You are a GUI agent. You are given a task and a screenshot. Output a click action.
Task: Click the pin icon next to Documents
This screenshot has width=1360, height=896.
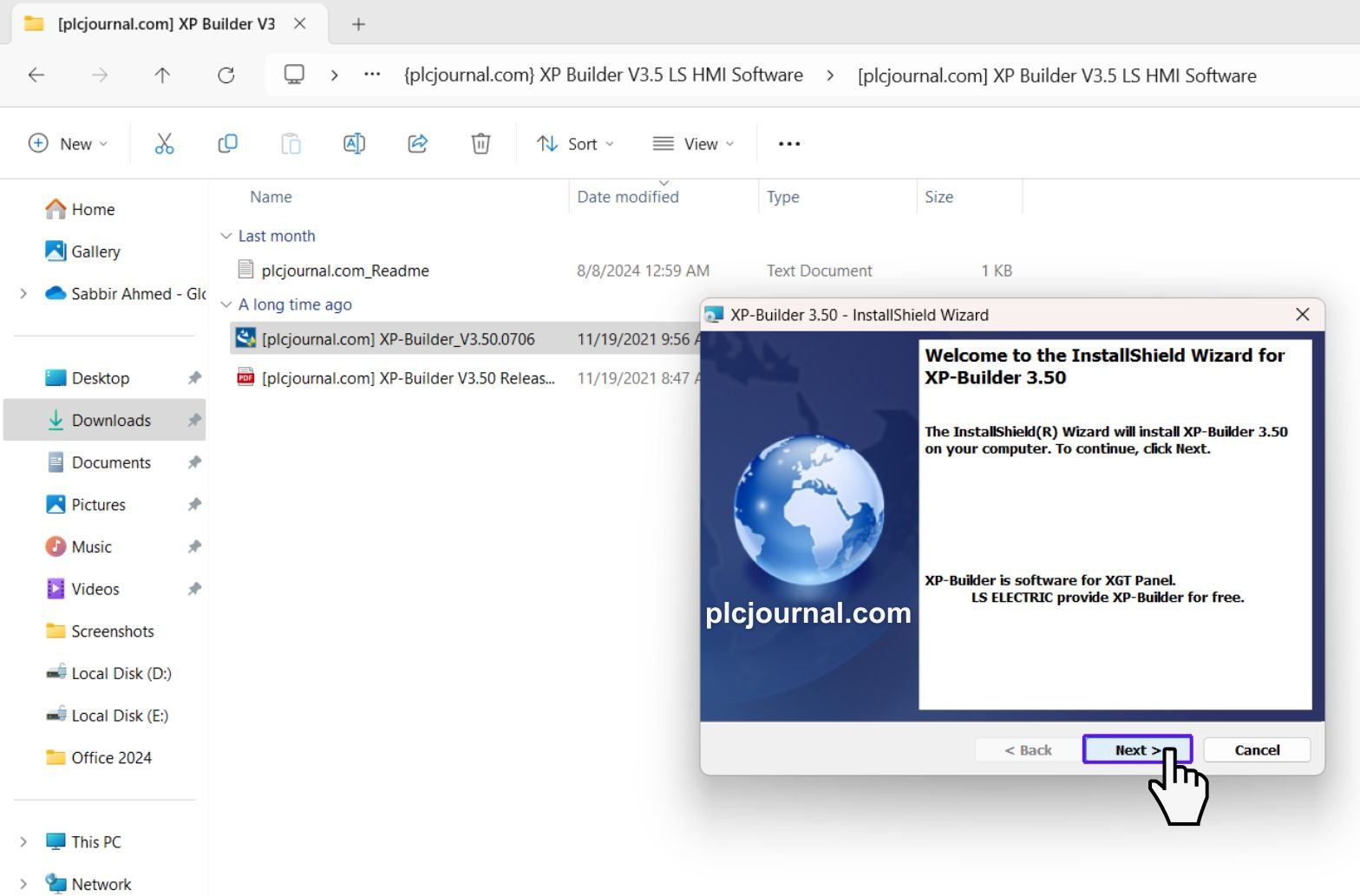tap(194, 462)
